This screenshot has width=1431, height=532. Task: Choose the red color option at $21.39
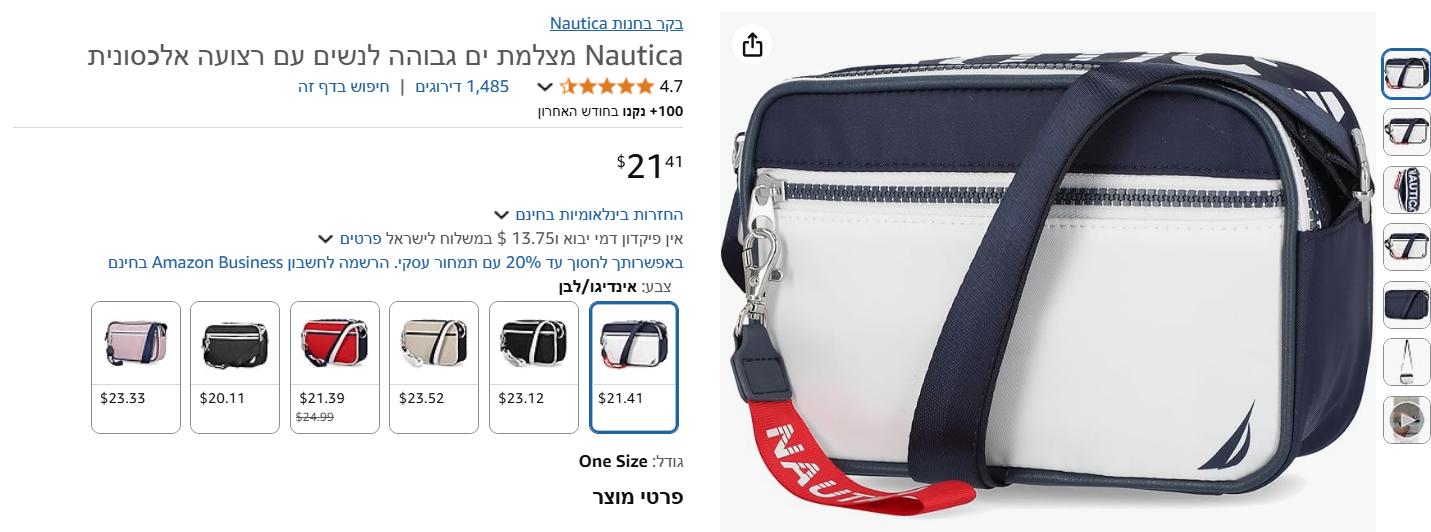coord(335,367)
